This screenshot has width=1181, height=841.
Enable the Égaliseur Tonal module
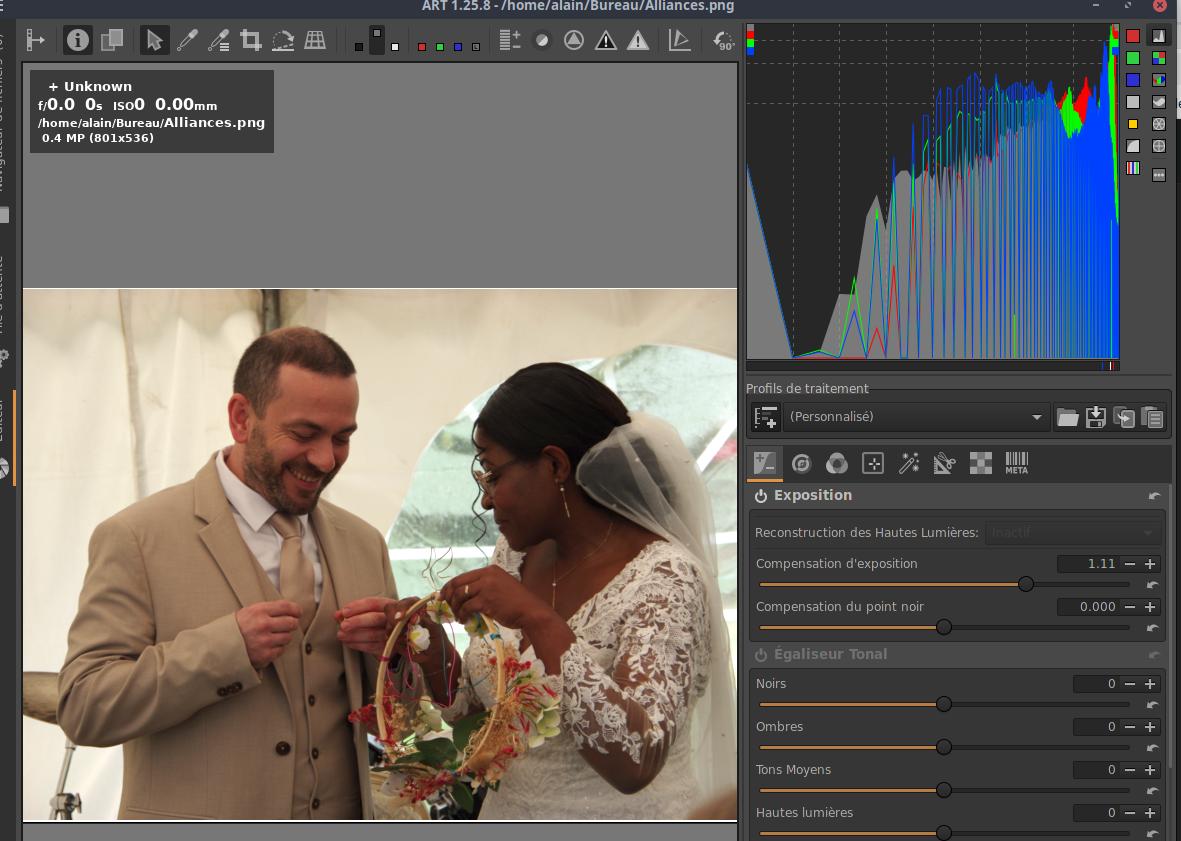[x=761, y=655]
